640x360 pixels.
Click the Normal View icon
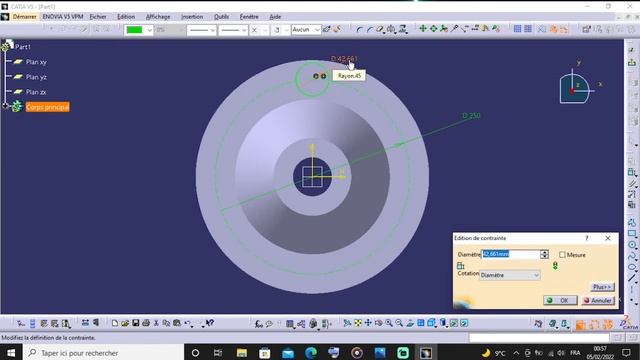click(410, 323)
